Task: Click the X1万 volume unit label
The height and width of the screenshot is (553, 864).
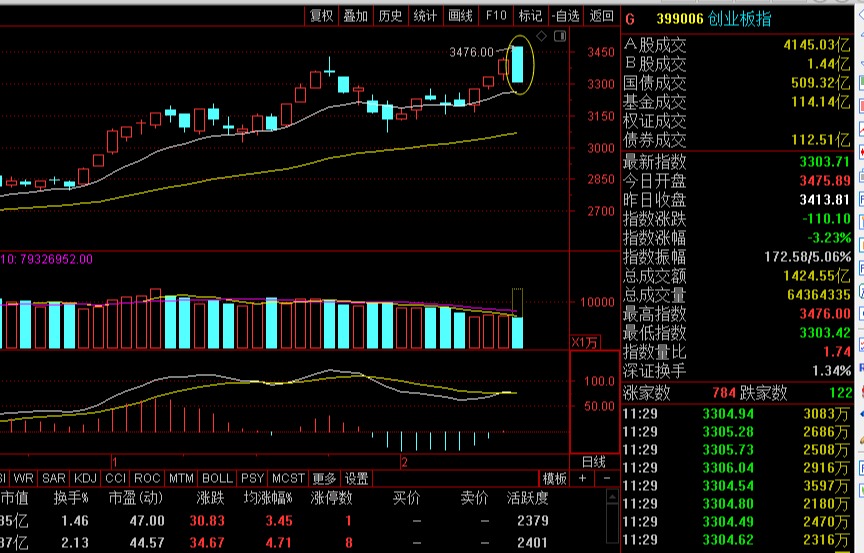Action: (585, 342)
